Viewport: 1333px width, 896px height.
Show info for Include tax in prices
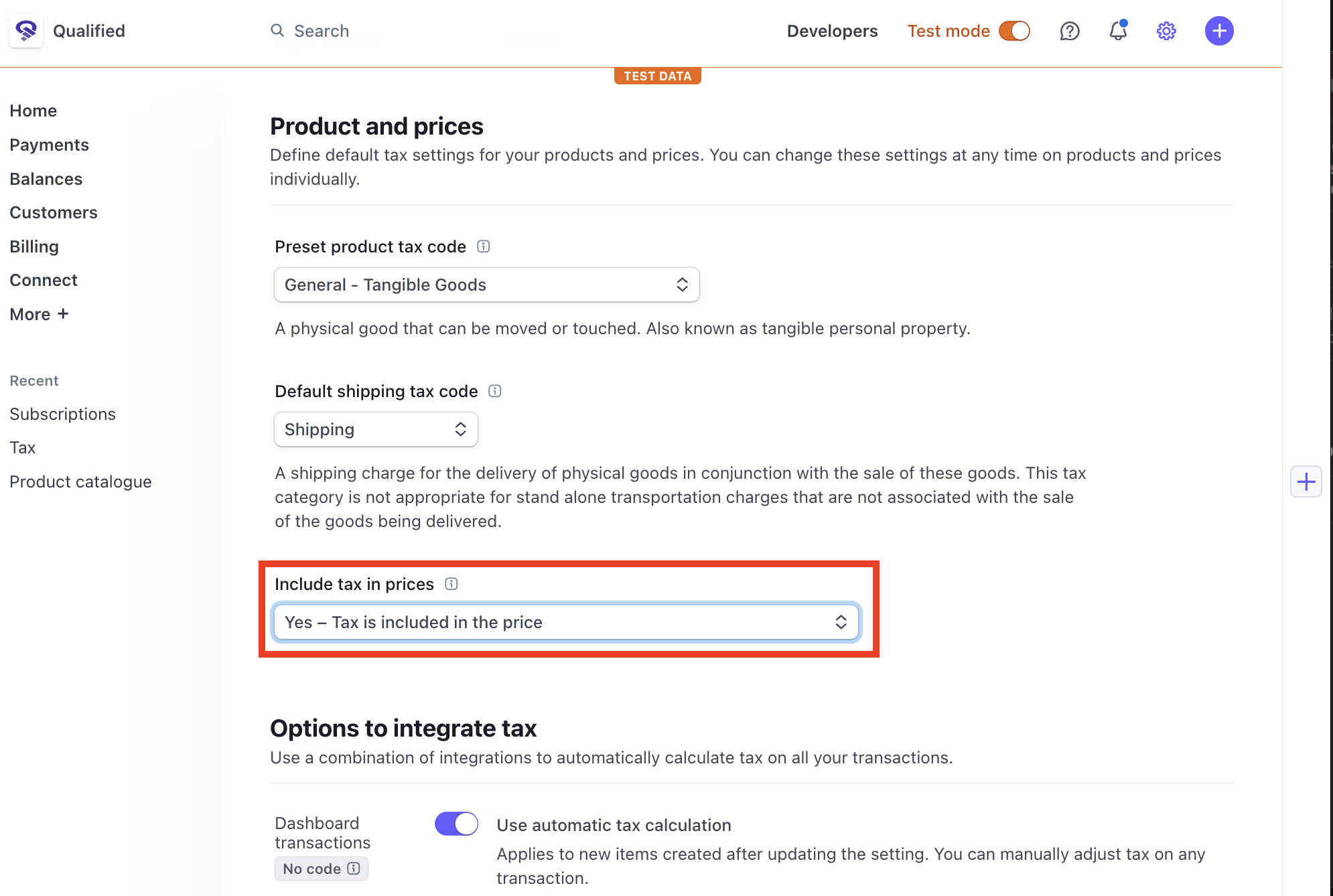click(451, 584)
